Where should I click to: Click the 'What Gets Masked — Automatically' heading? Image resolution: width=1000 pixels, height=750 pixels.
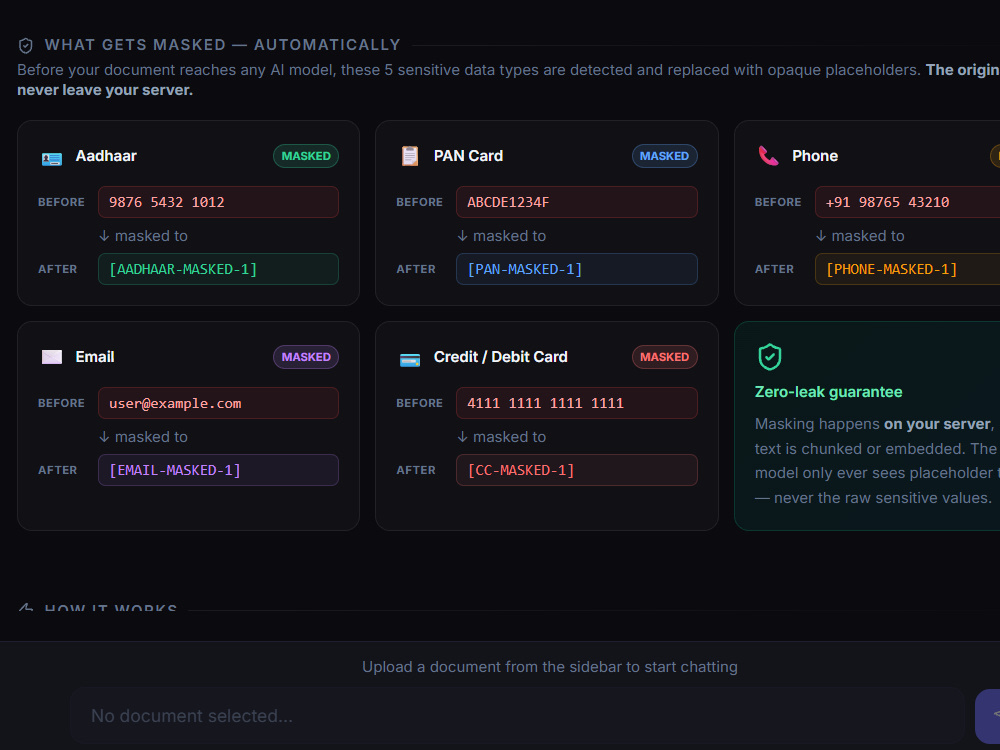click(x=223, y=45)
